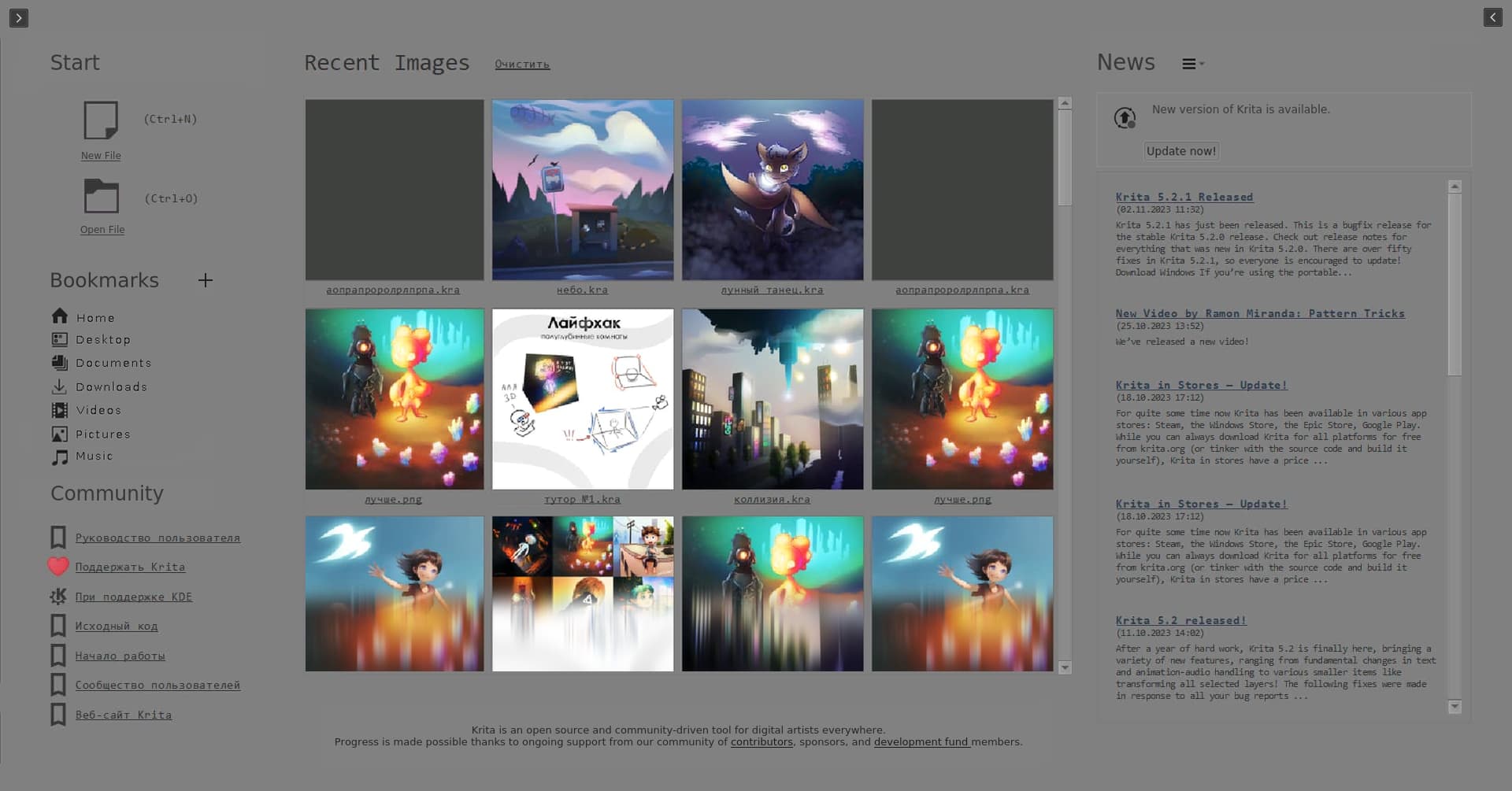
Task: Click the лунный танец.kra file name label
Action: pos(773,290)
